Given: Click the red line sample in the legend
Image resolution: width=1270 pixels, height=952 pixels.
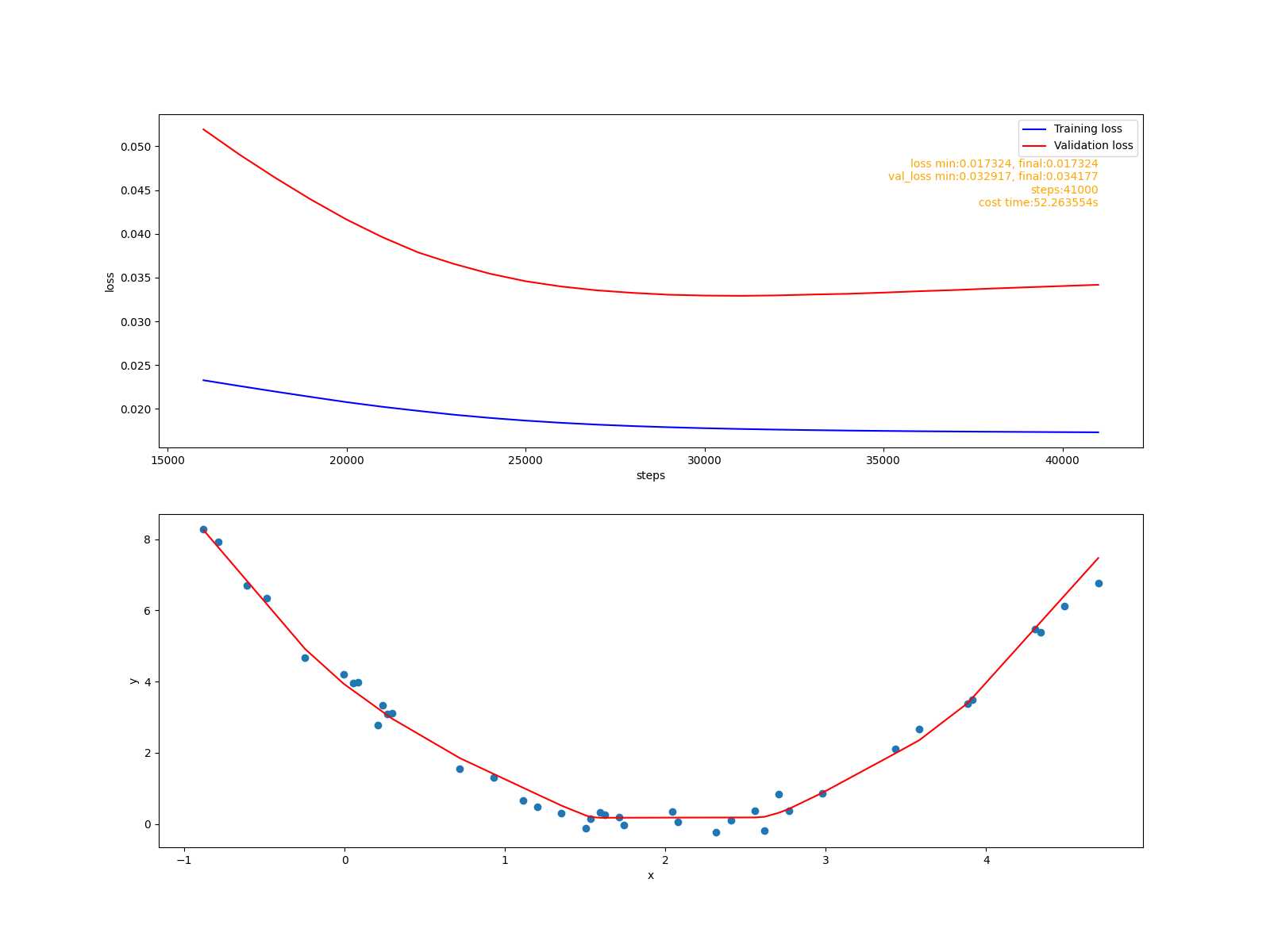Looking at the screenshot, I should 1033,146.
